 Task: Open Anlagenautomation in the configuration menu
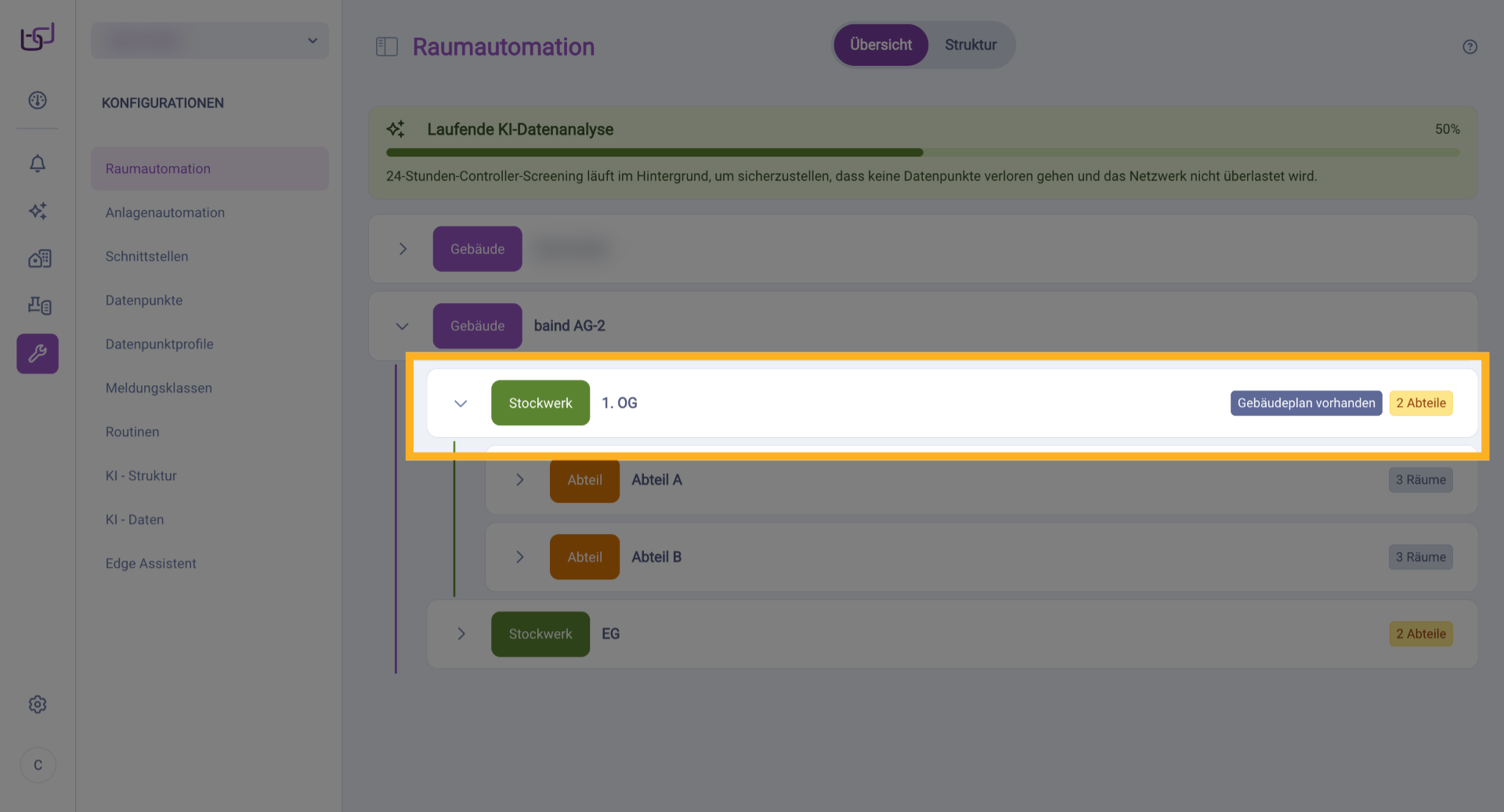coord(165,213)
